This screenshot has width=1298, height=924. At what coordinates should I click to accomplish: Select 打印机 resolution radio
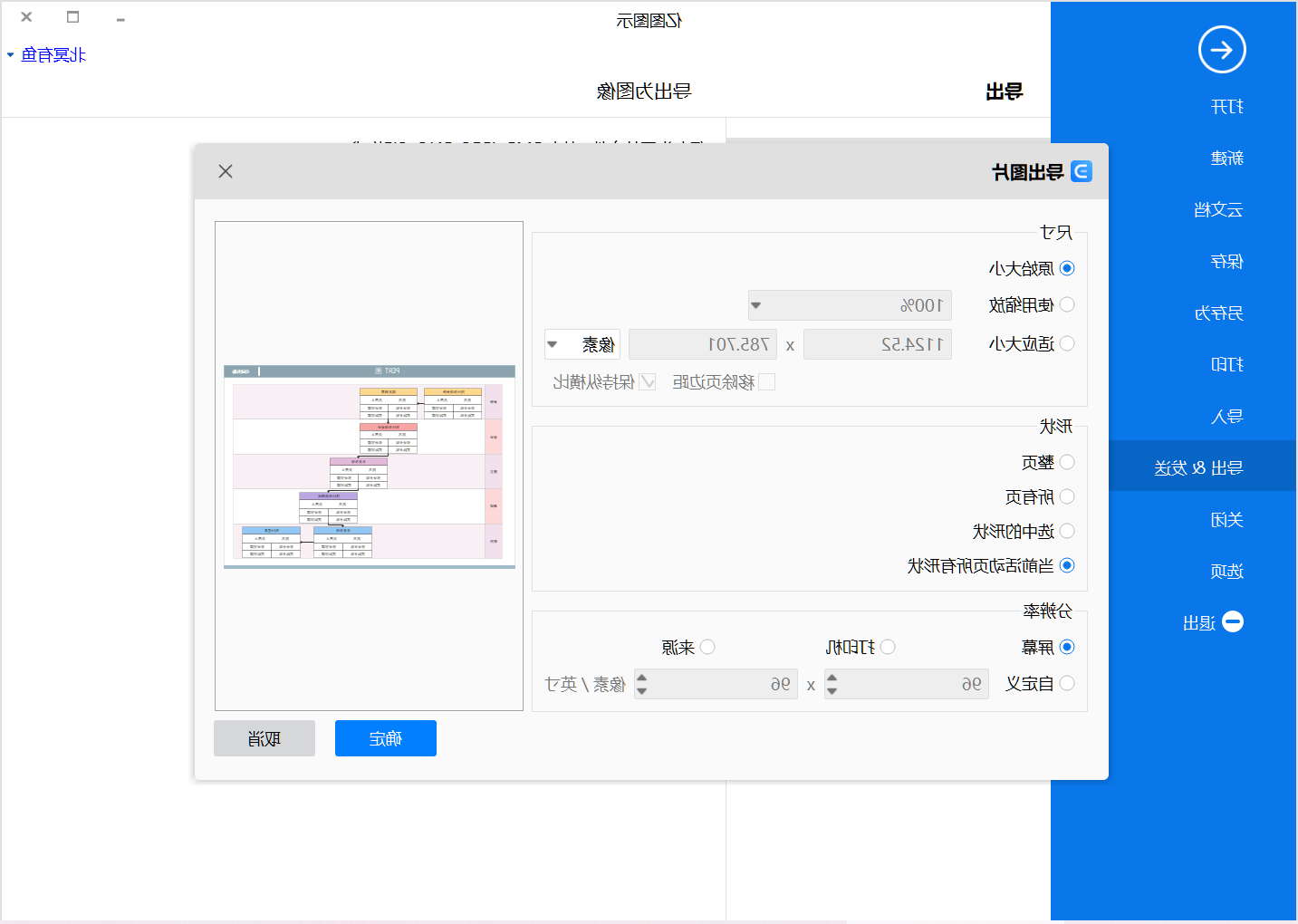(888, 647)
